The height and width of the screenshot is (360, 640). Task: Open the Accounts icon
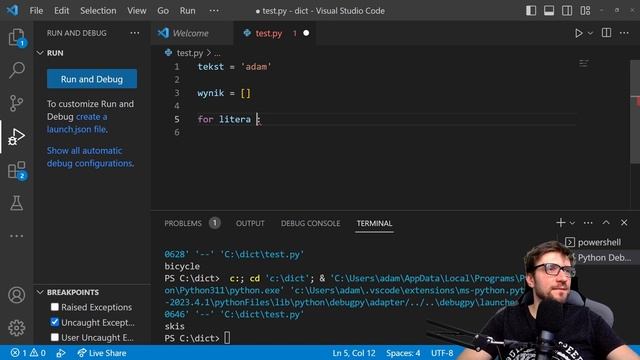pos(16,295)
